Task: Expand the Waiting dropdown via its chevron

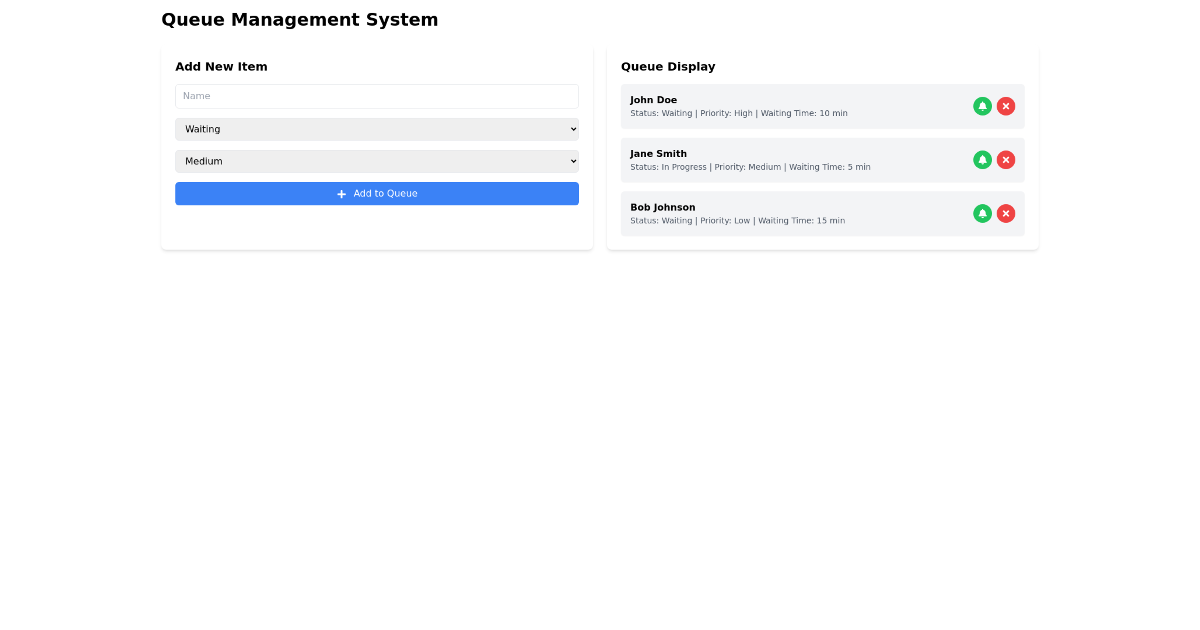Action: click(571, 128)
